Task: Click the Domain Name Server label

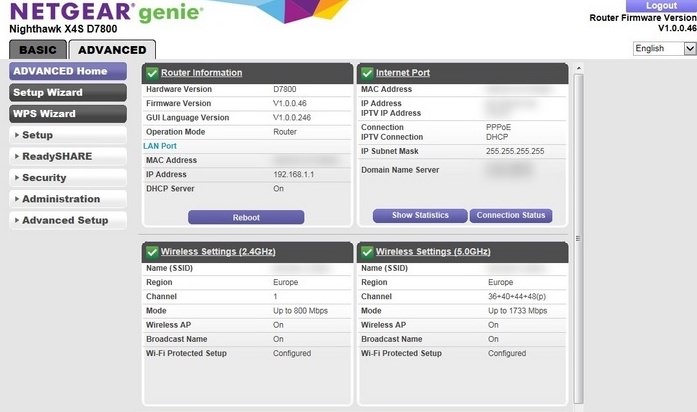Action: click(x=400, y=170)
